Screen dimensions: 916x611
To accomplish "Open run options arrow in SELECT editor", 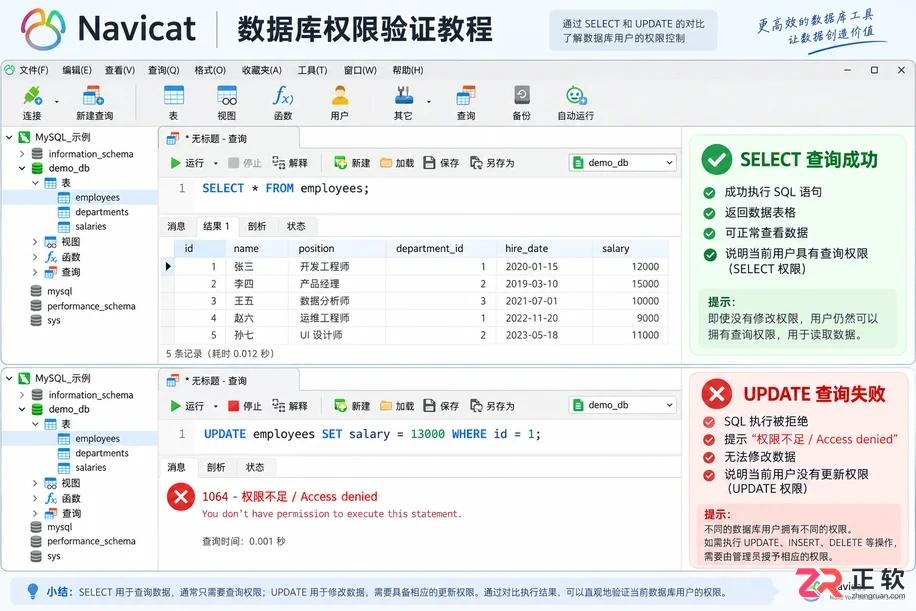I will [x=216, y=164].
